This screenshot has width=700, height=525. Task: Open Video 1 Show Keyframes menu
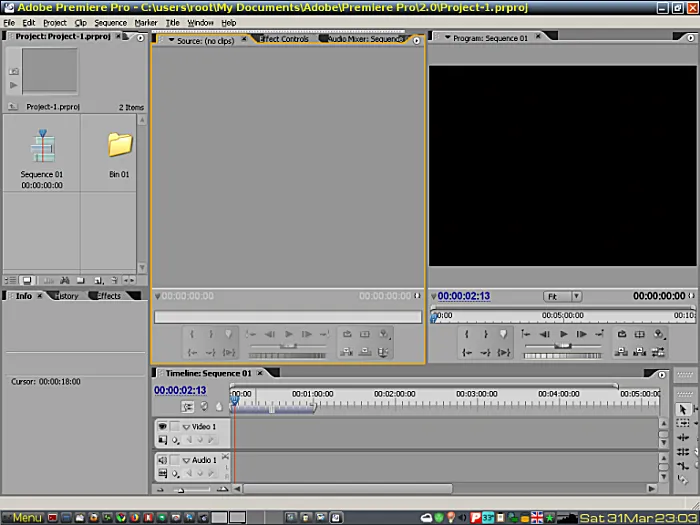175,440
